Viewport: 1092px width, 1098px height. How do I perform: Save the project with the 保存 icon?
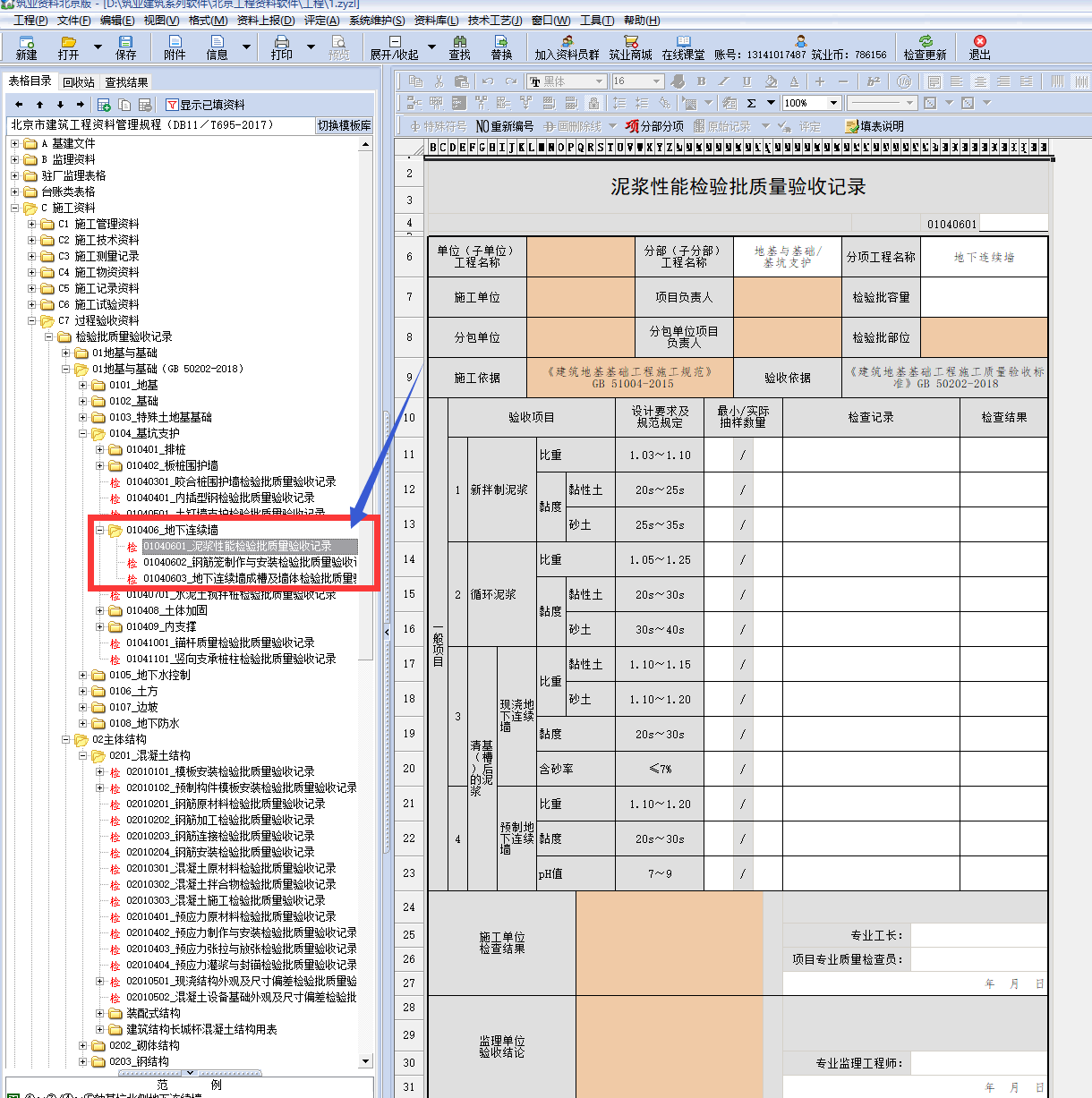click(x=126, y=42)
